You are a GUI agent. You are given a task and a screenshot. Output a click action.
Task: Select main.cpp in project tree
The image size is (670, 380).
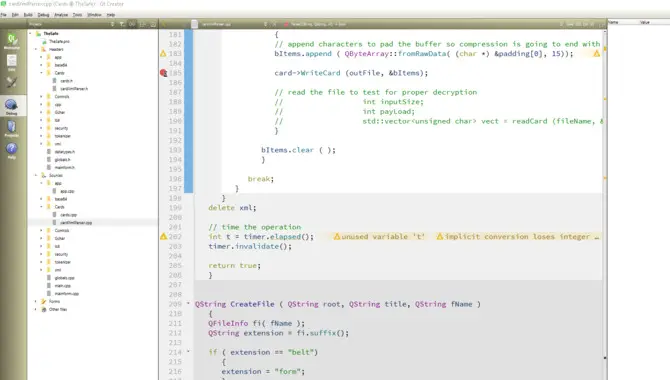click(63, 286)
